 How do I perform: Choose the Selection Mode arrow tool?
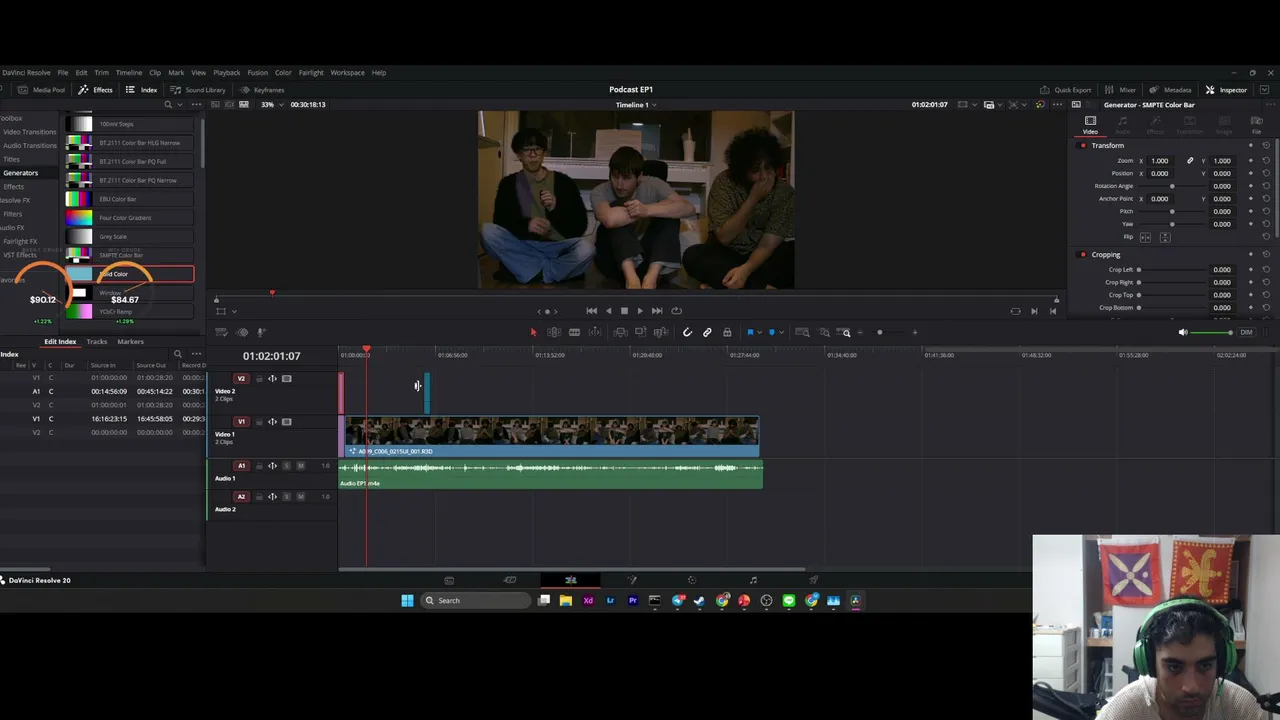click(x=533, y=332)
